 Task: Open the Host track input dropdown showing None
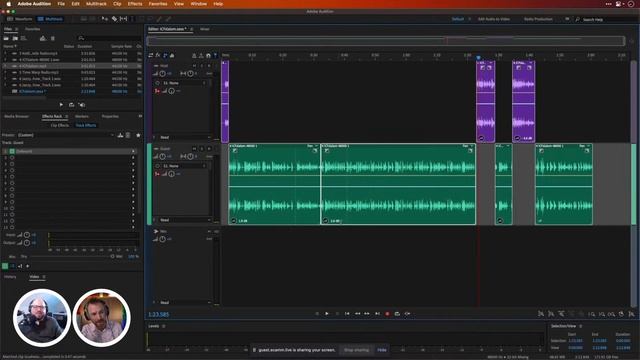coord(184,83)
